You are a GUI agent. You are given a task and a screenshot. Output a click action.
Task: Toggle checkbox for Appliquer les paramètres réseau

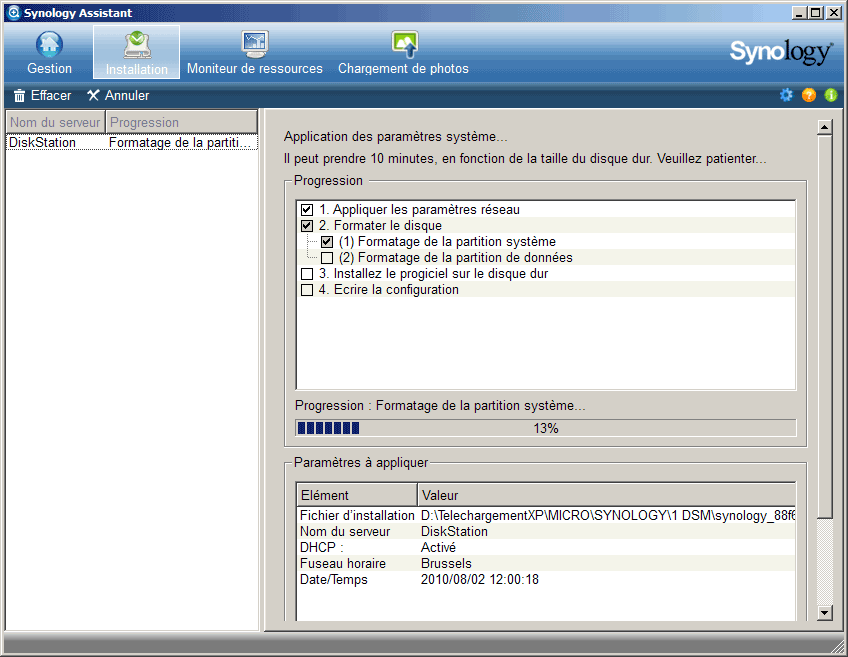click(307, 210)
